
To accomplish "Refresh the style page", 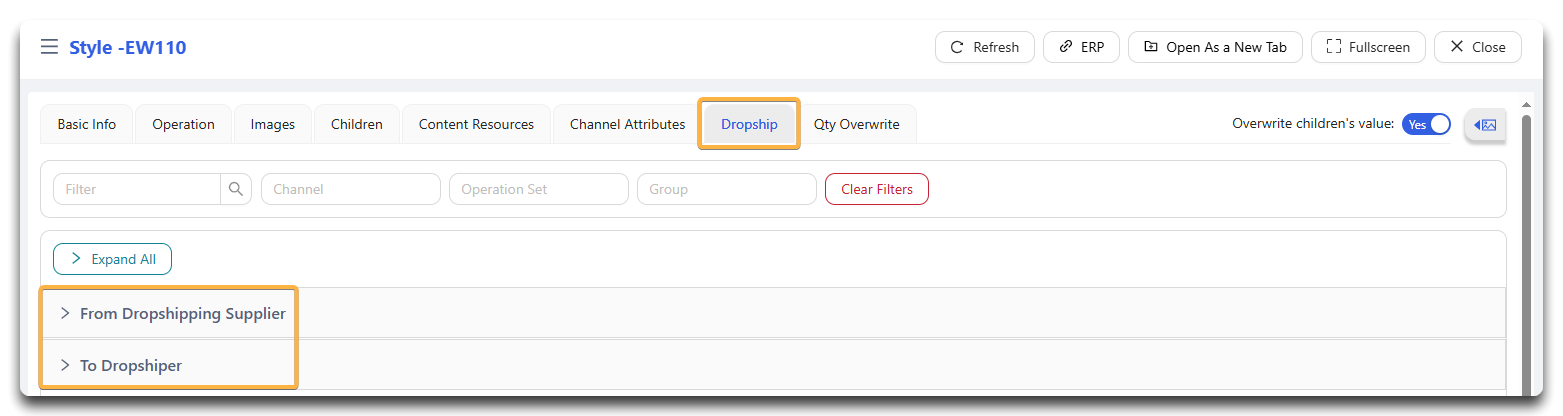I will coord(984,47).
